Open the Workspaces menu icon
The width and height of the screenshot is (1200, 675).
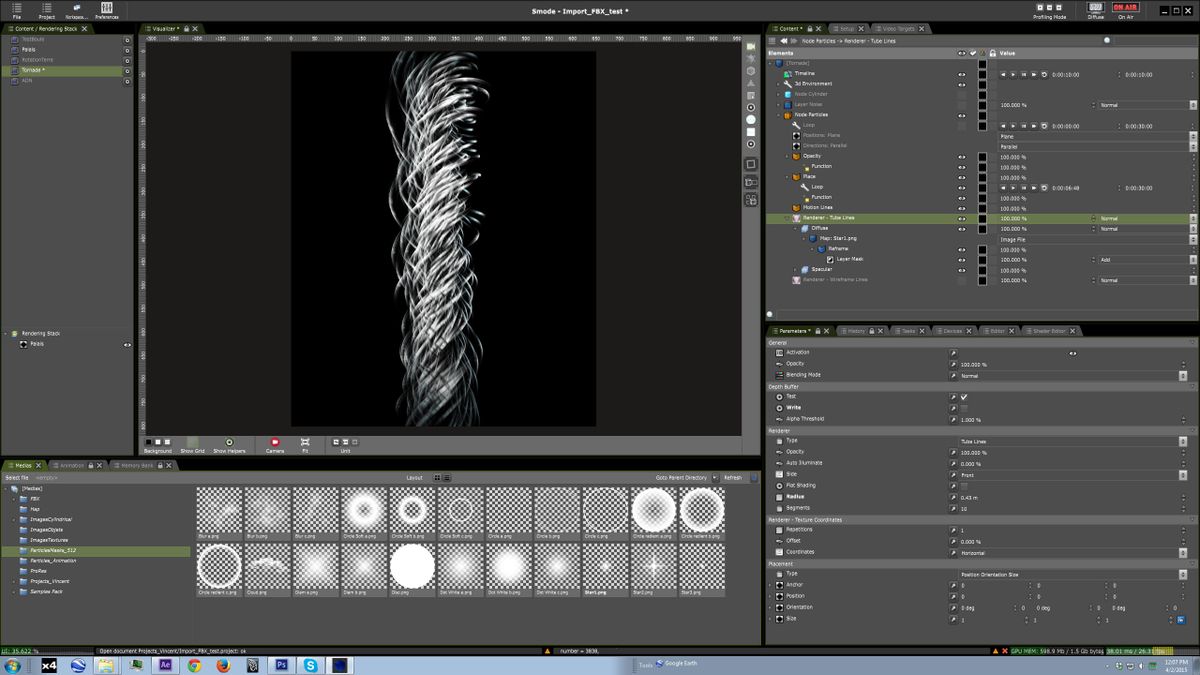(77, 8)
